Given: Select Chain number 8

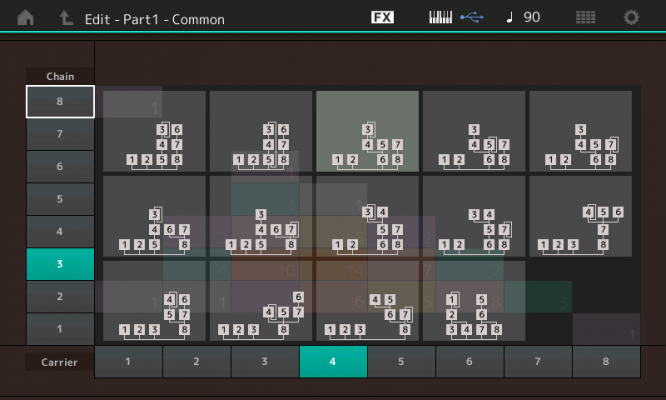Looking at the screenshot, I should click(x=60, y=101).
